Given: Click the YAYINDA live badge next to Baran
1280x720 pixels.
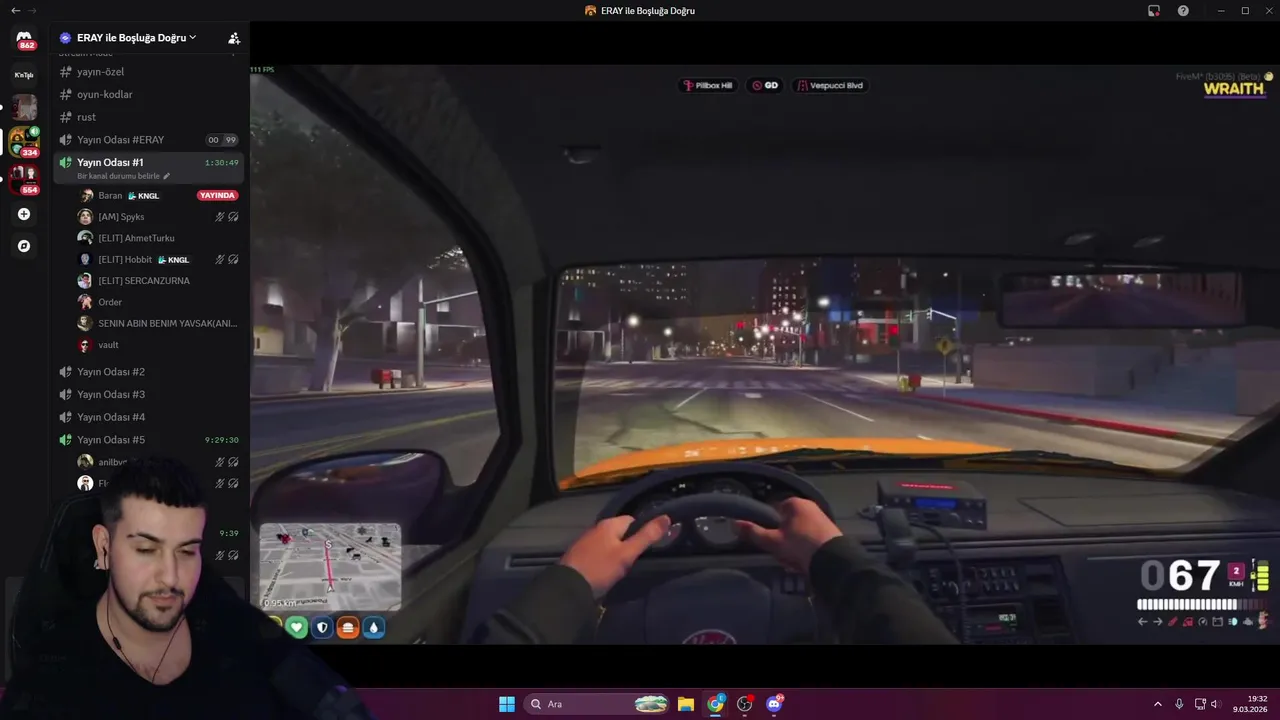Looking at the screenshot, I should 217,196.
